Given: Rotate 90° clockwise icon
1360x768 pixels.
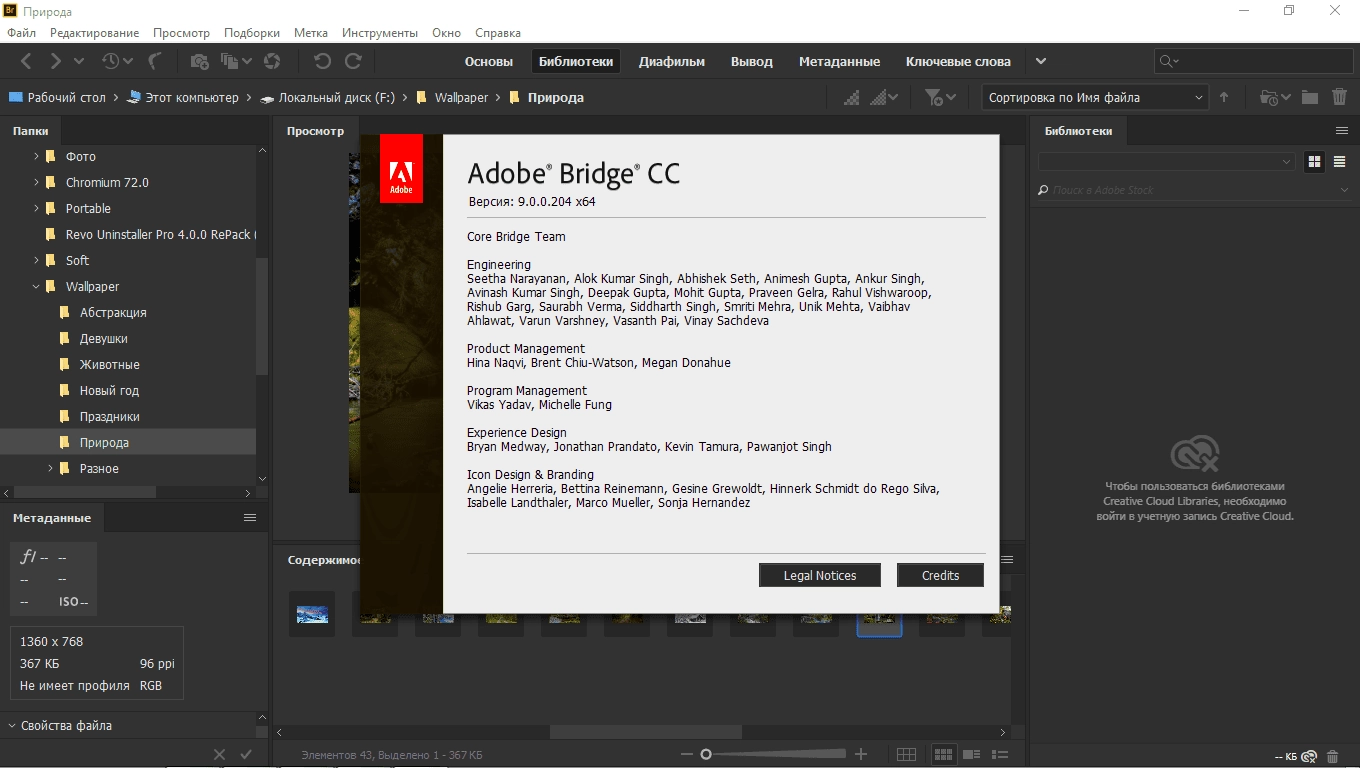Looking at the screenshot, I should pyautogui.click(x=353, y=61).
